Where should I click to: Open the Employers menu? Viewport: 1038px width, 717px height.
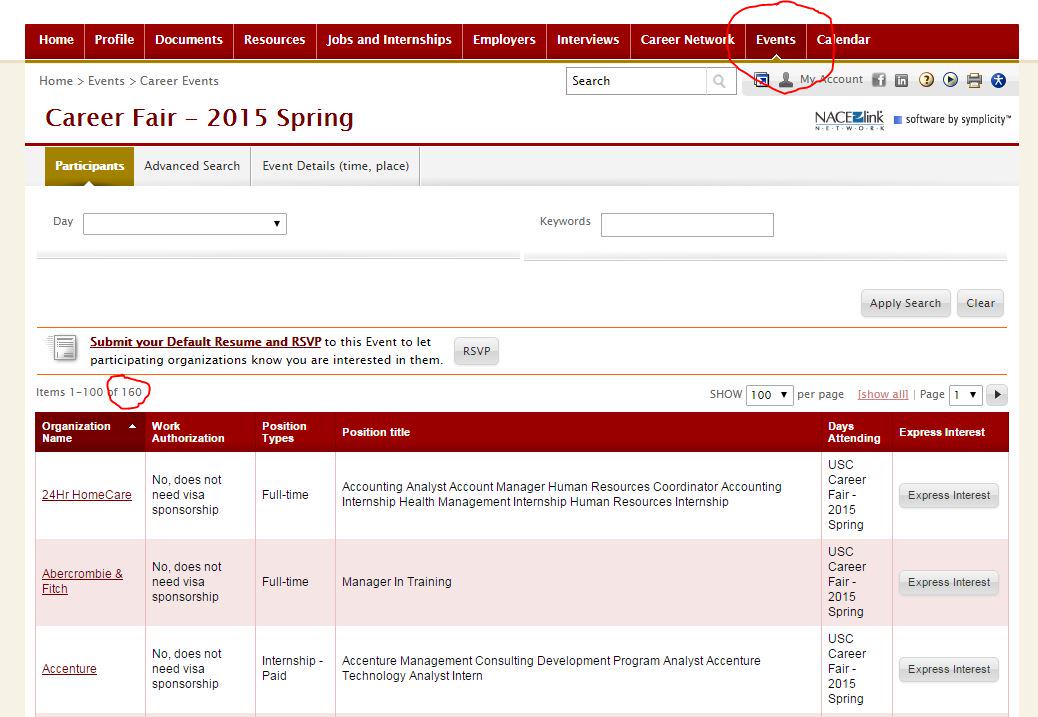click(504, 40)
